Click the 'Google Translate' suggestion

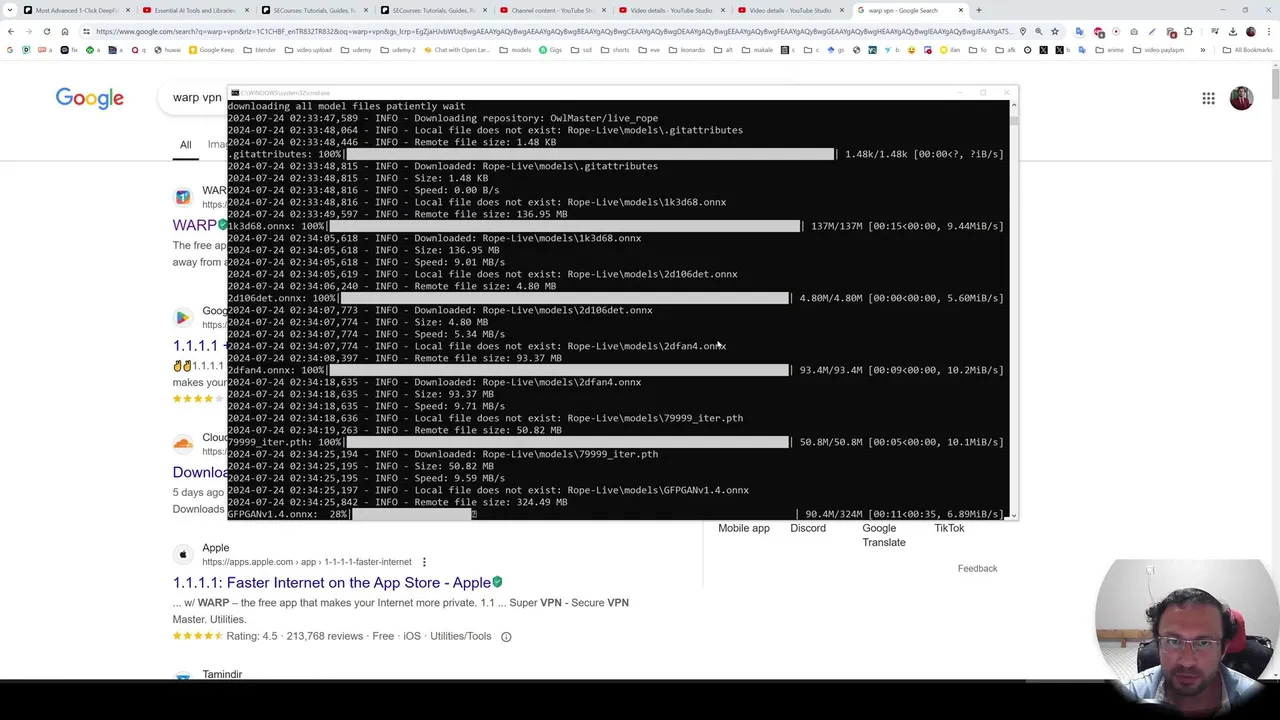pos(884,535)
